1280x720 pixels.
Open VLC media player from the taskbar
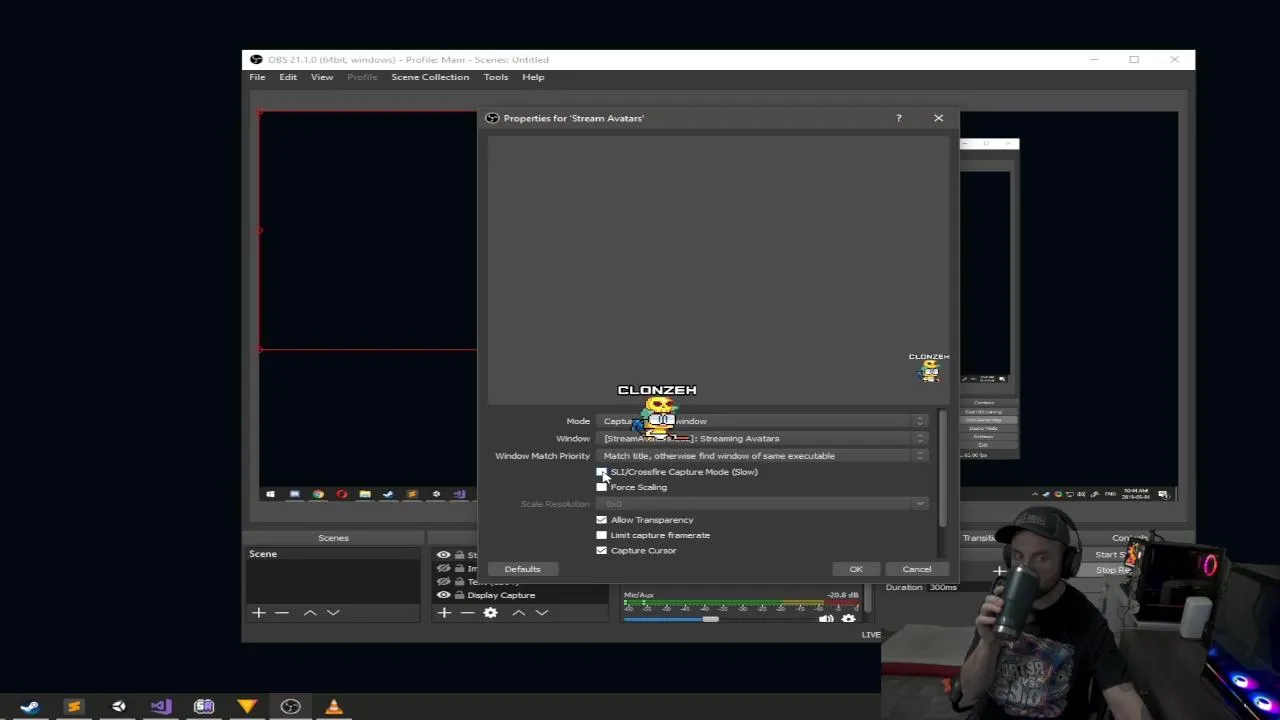click(334, 707)
